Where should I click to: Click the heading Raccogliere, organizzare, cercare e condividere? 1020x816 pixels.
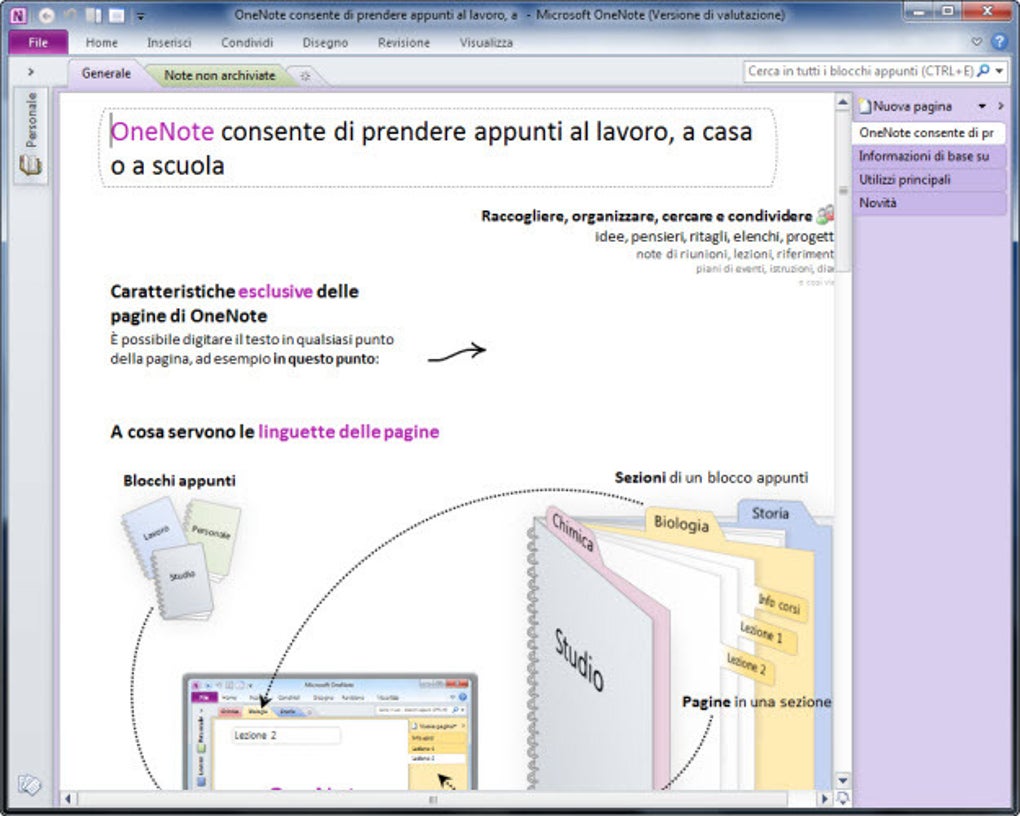[x=646, y=216]
